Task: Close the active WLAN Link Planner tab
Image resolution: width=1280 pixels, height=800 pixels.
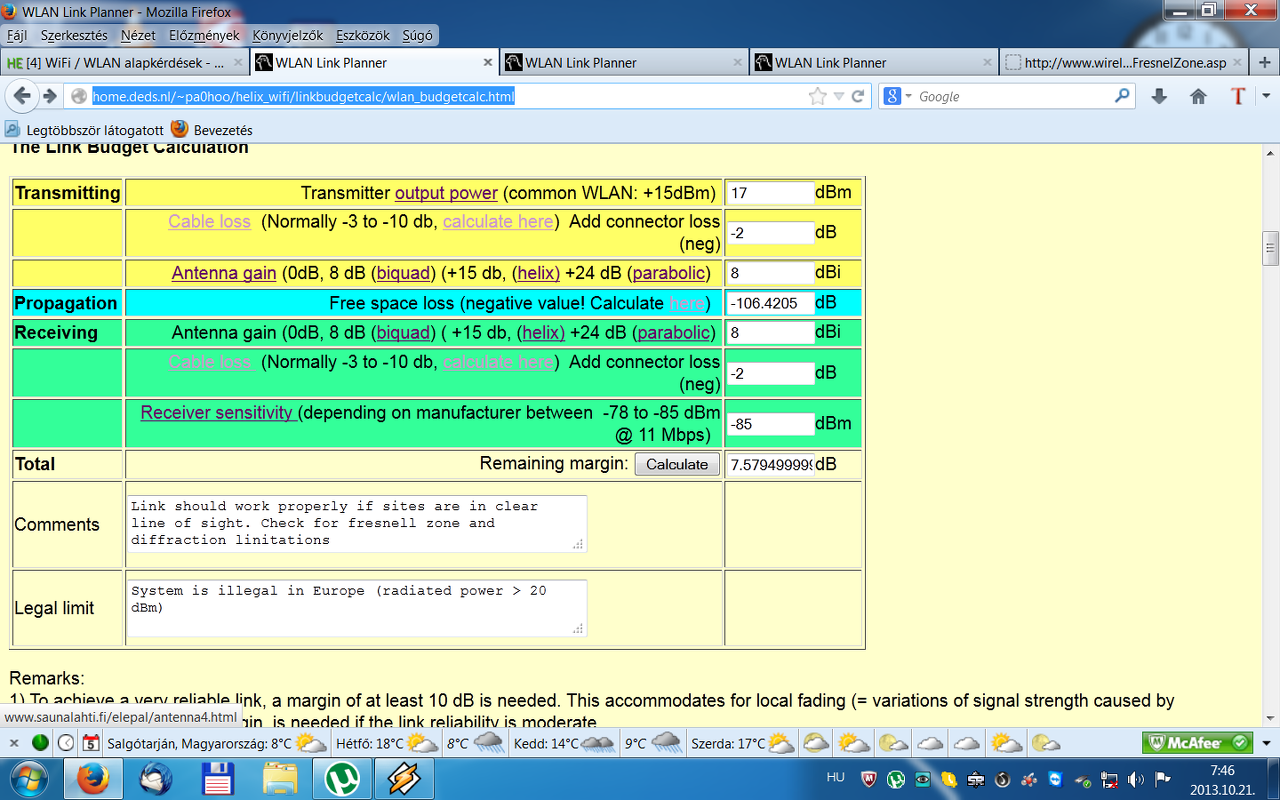Action: [x=488, y=62]
